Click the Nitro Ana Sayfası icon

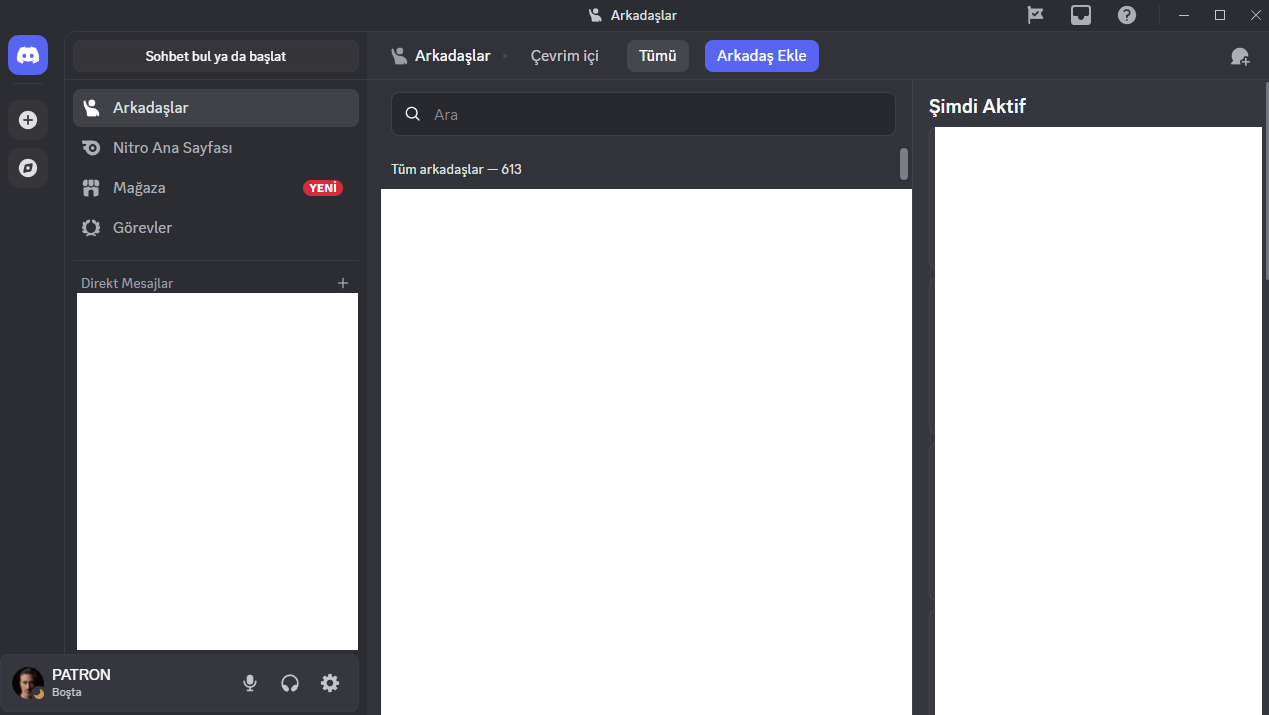click(x=91, y=148)
